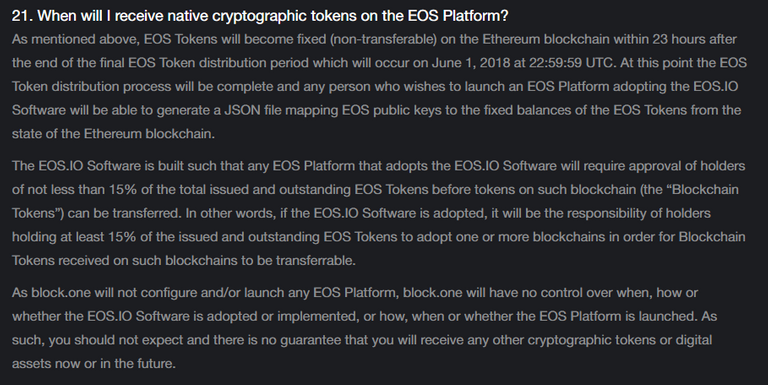Screen dimensions: 768x385
Task: Click the word 'transferrable.'
Action: [315, 260]
